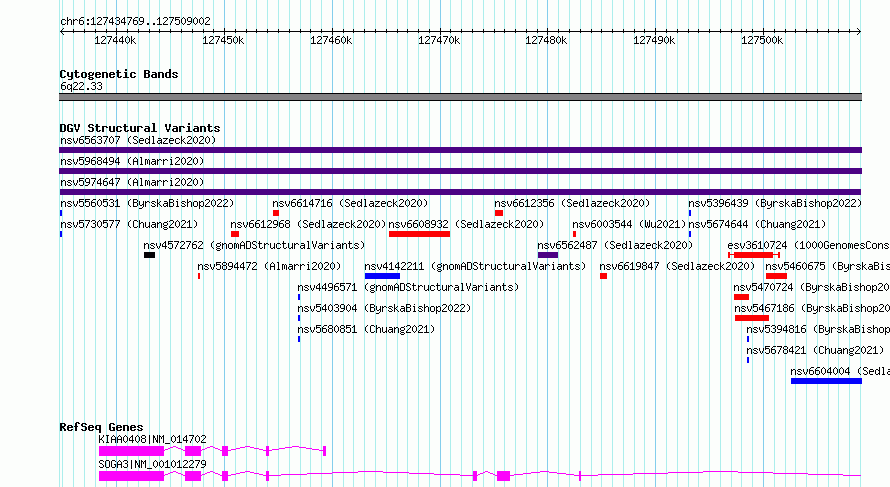Click the red nsv6608932 variant bar

(419, 234)
